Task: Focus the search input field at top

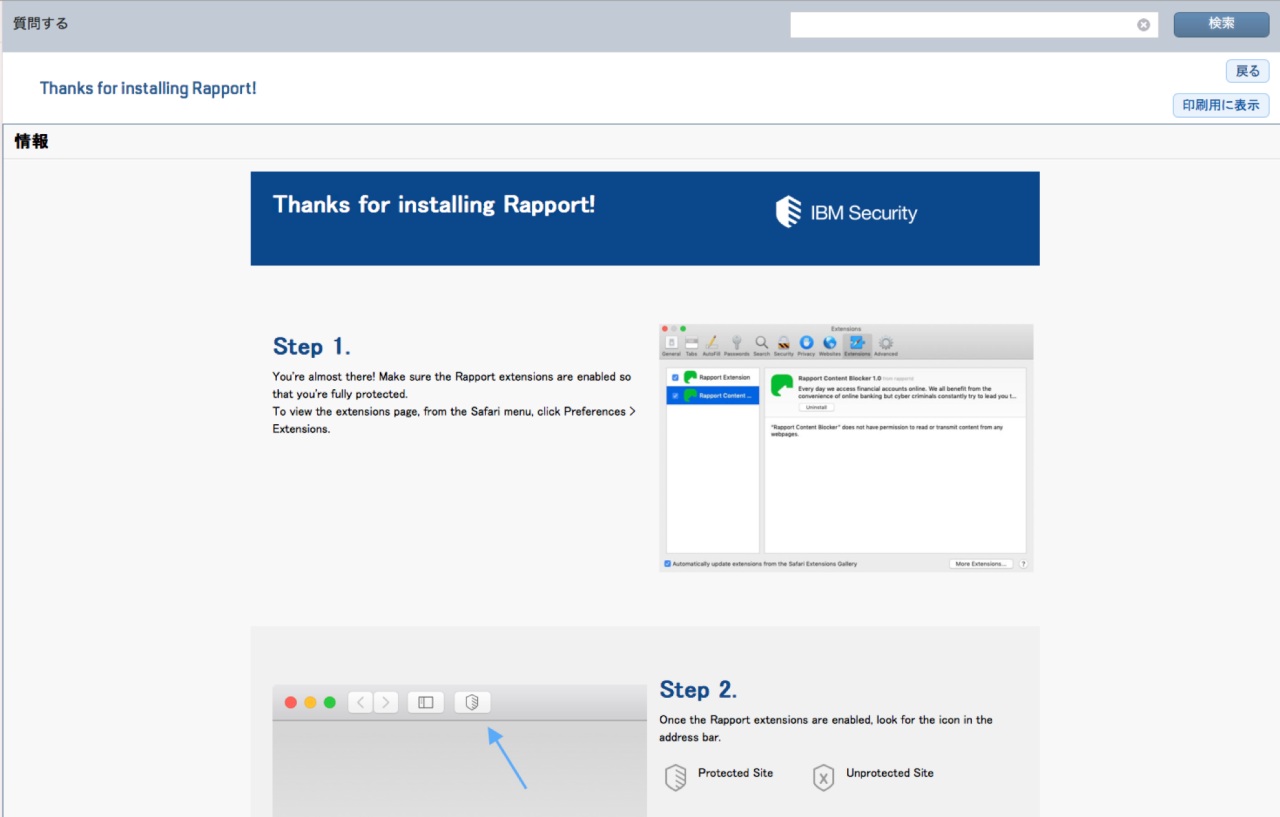Action: point(974,25)
